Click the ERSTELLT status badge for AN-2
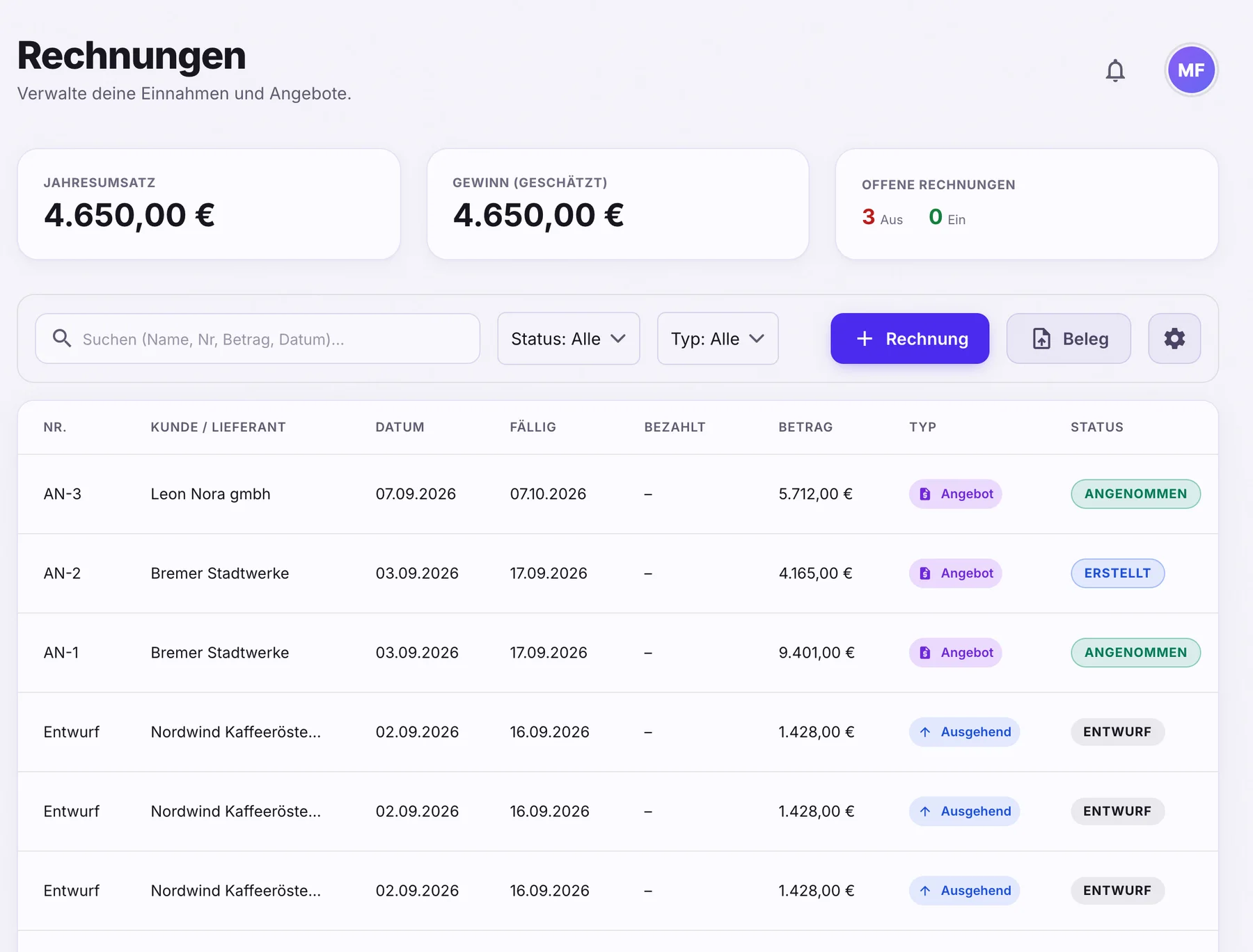The width and height of the screenshot is (1253, 952). tap(1117, 573)
